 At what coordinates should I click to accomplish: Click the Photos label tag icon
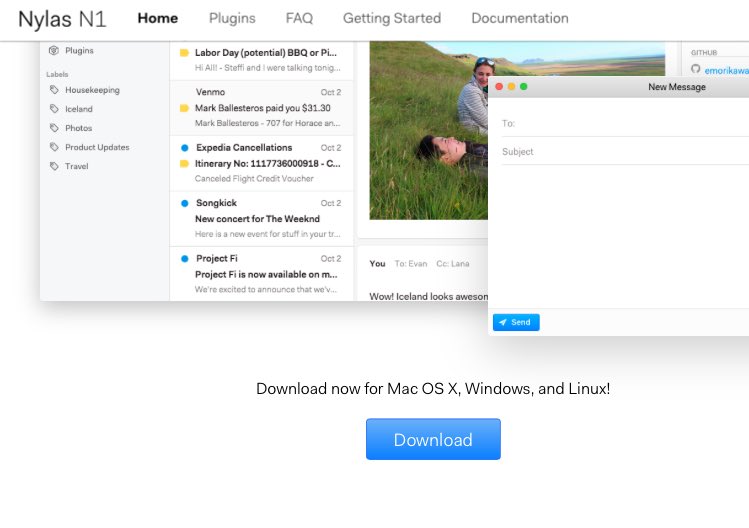coord(54,128)
